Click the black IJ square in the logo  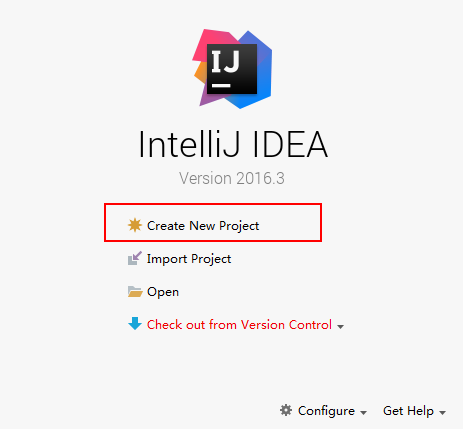click(232, 69)
